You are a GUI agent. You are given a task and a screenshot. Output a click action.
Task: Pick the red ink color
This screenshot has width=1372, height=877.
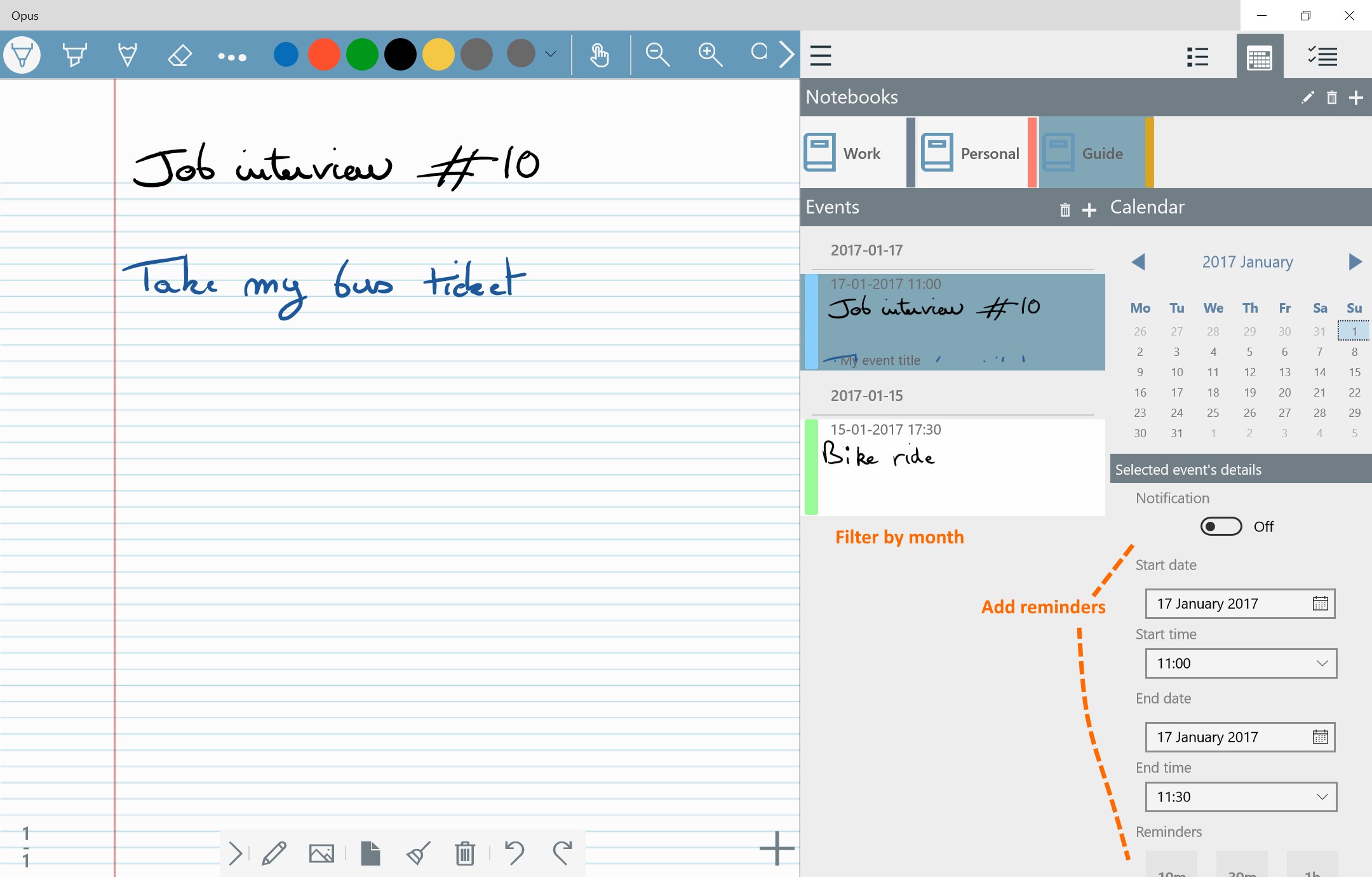tap(324, 55)
